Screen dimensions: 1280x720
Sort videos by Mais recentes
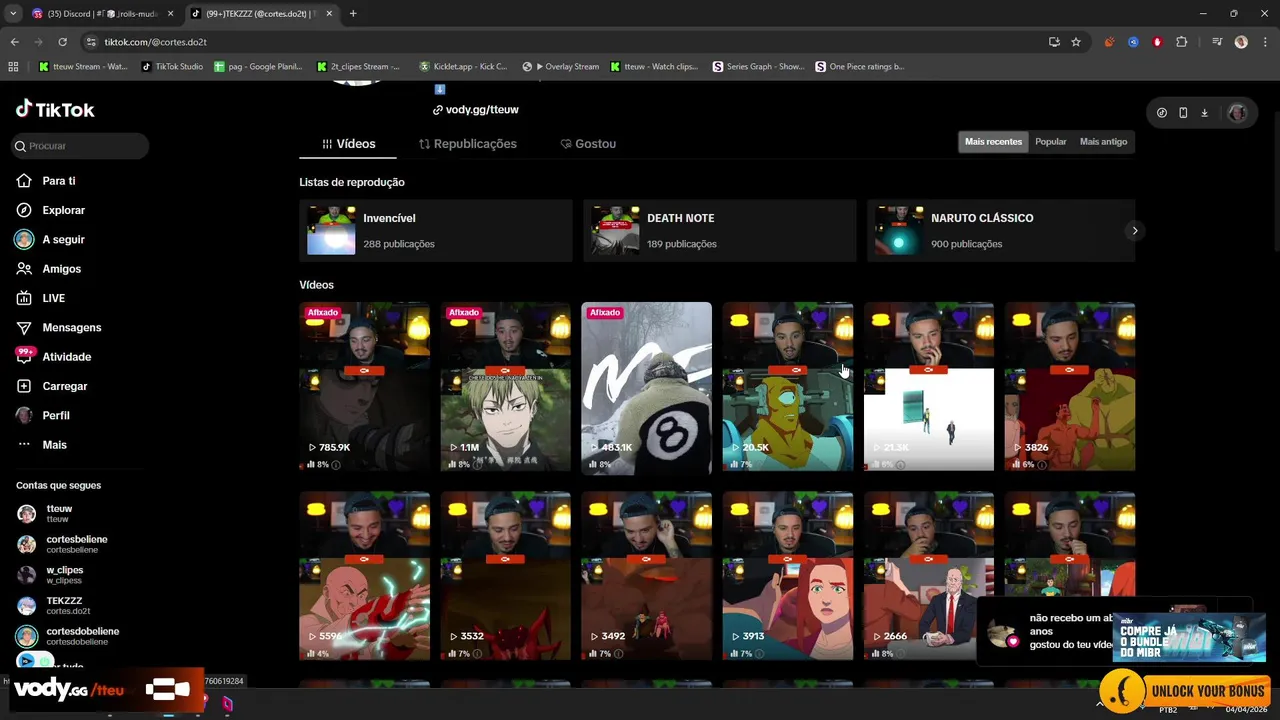993,142
